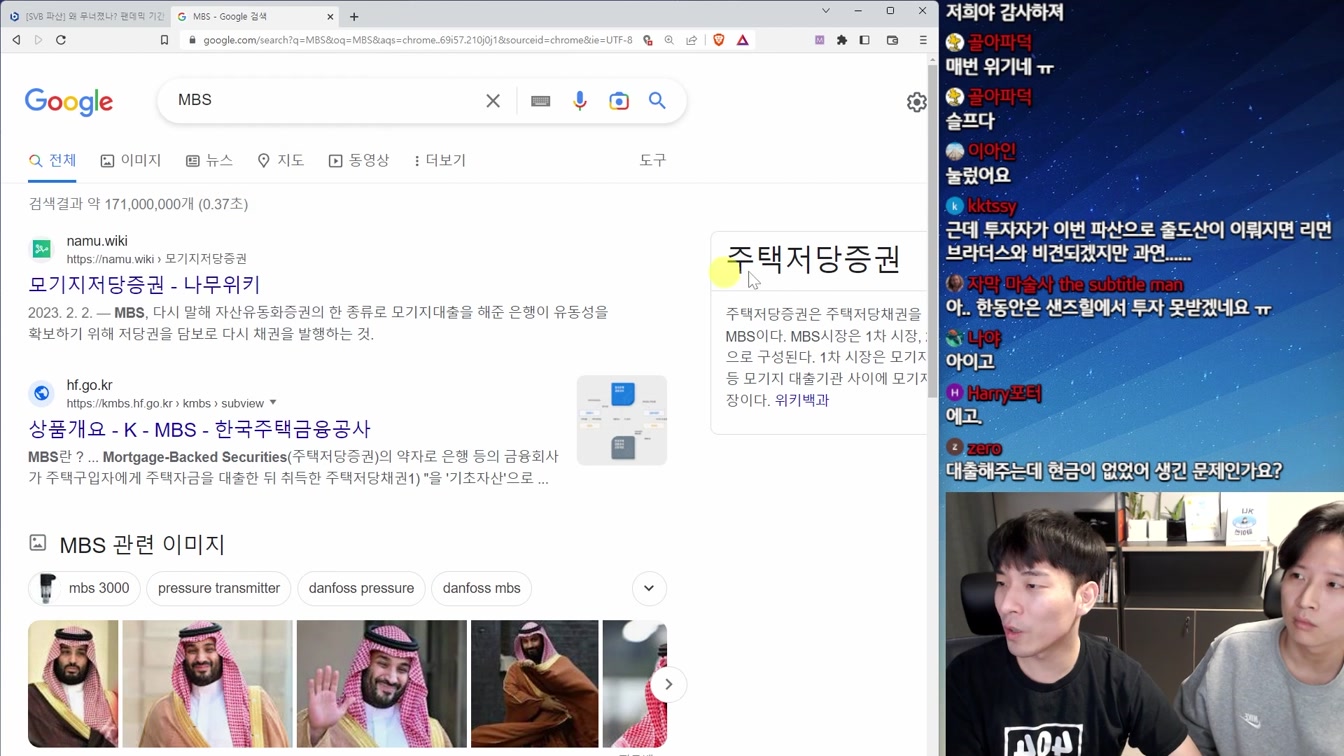Click the address bar URL
The image size is (1344, 756).
tap(417, 40)
